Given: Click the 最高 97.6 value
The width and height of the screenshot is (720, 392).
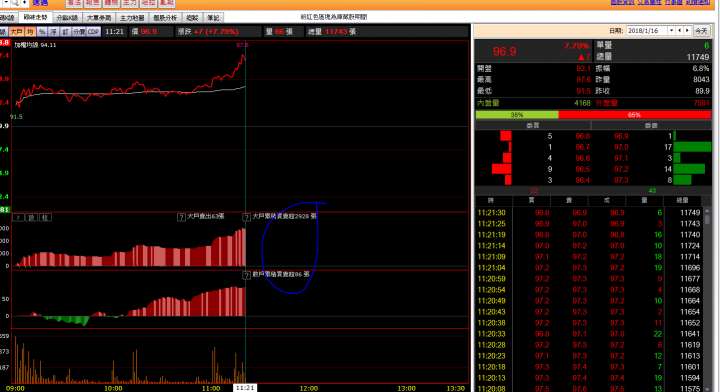Looking at the screenshot, I should click(583, 79).
